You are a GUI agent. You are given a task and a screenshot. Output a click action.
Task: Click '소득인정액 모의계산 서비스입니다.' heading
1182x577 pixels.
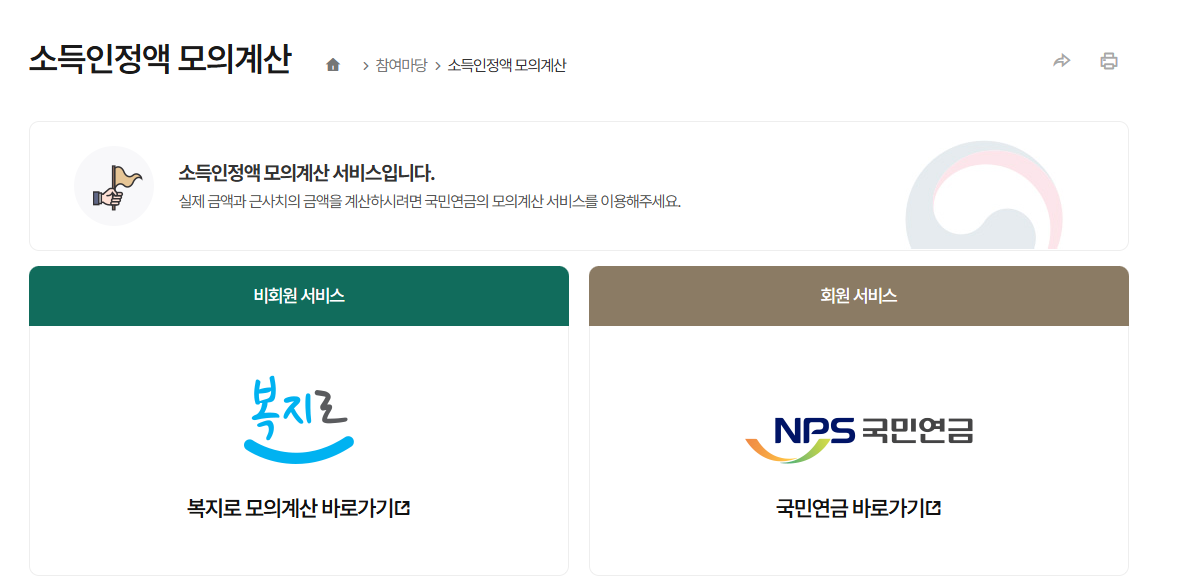click(x=307, y=173)
